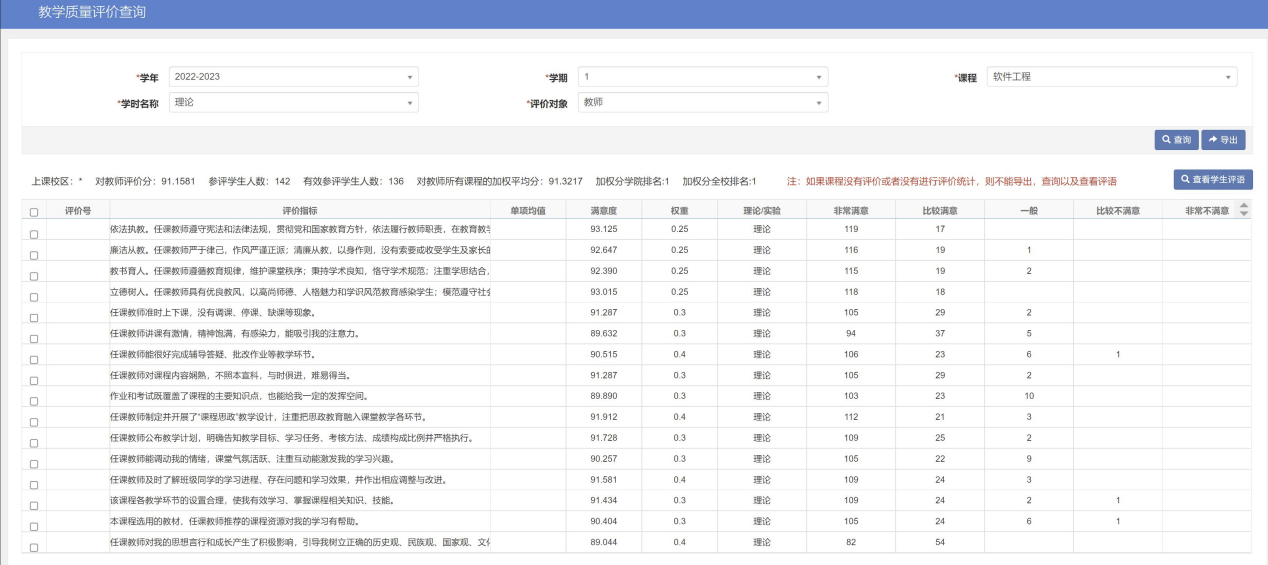This screenshot has height=565, width=1268.
Task: Check the 思想言行 last row checkbox
Action: 34,547
